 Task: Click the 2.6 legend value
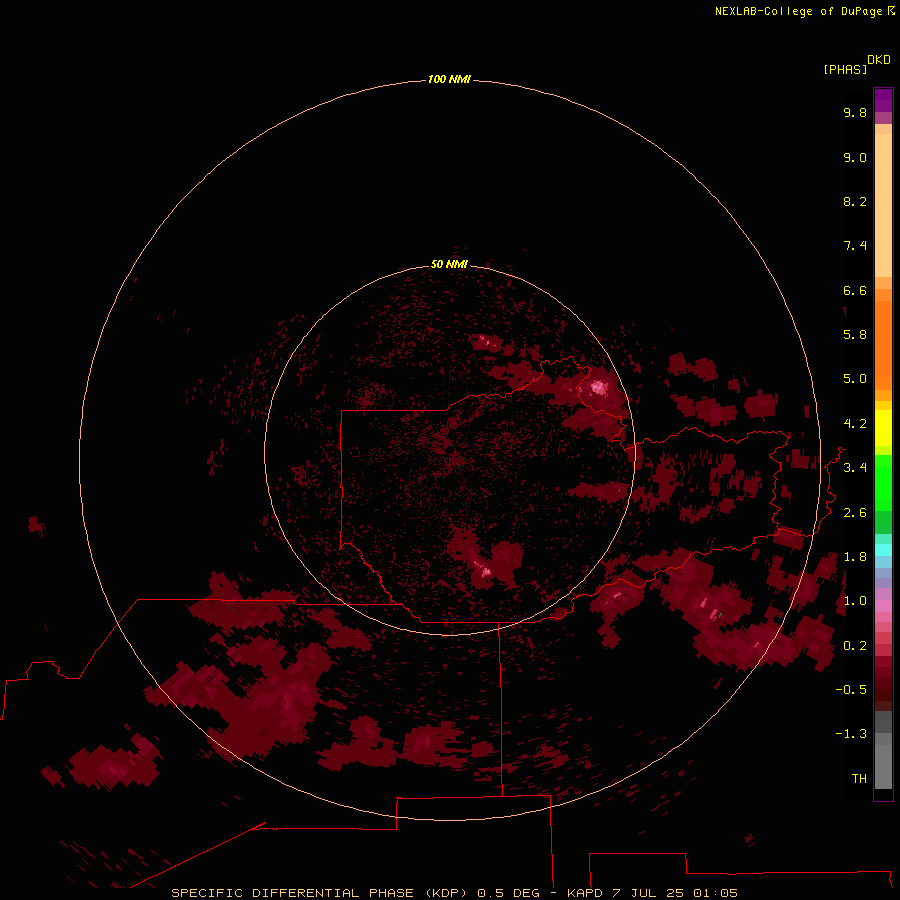click(x=855, y=513)
